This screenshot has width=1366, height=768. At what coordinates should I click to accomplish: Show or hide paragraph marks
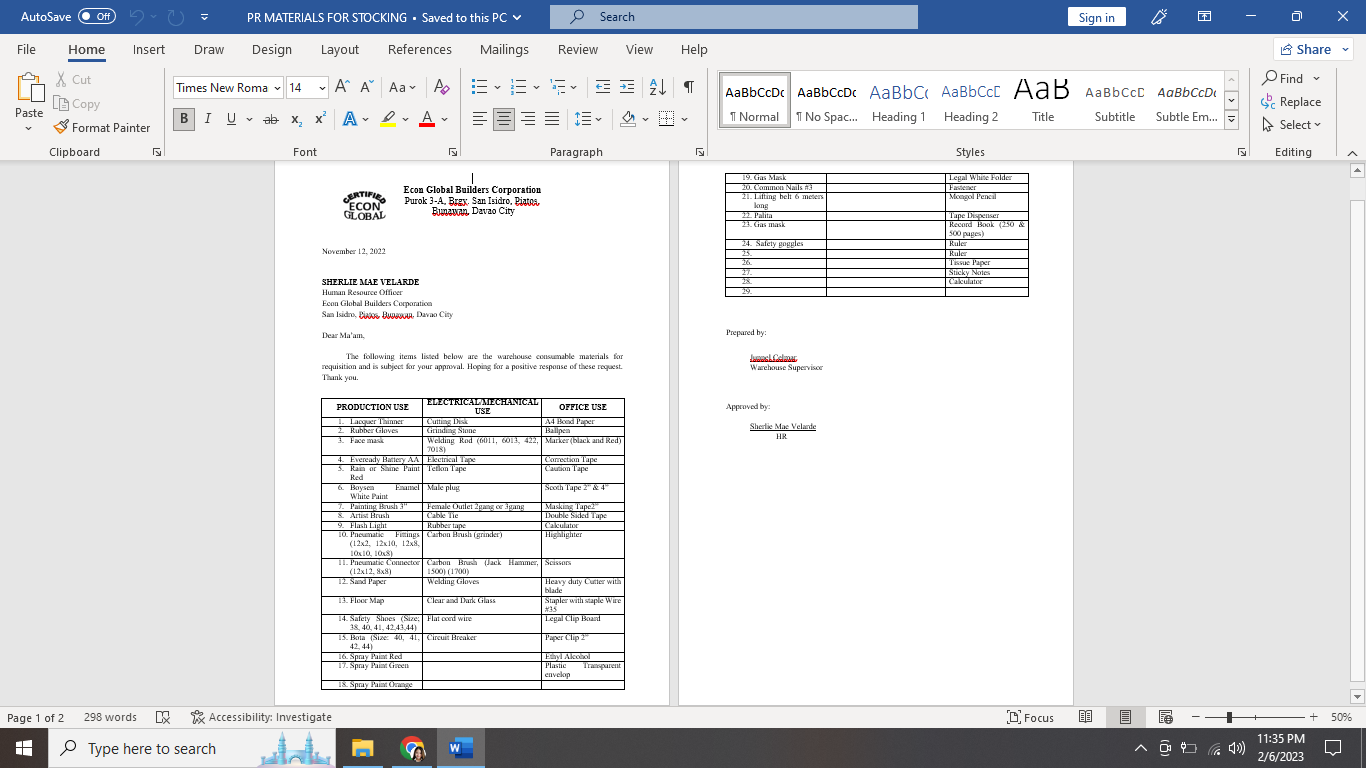pyautogui.click(x=689, y=88)
